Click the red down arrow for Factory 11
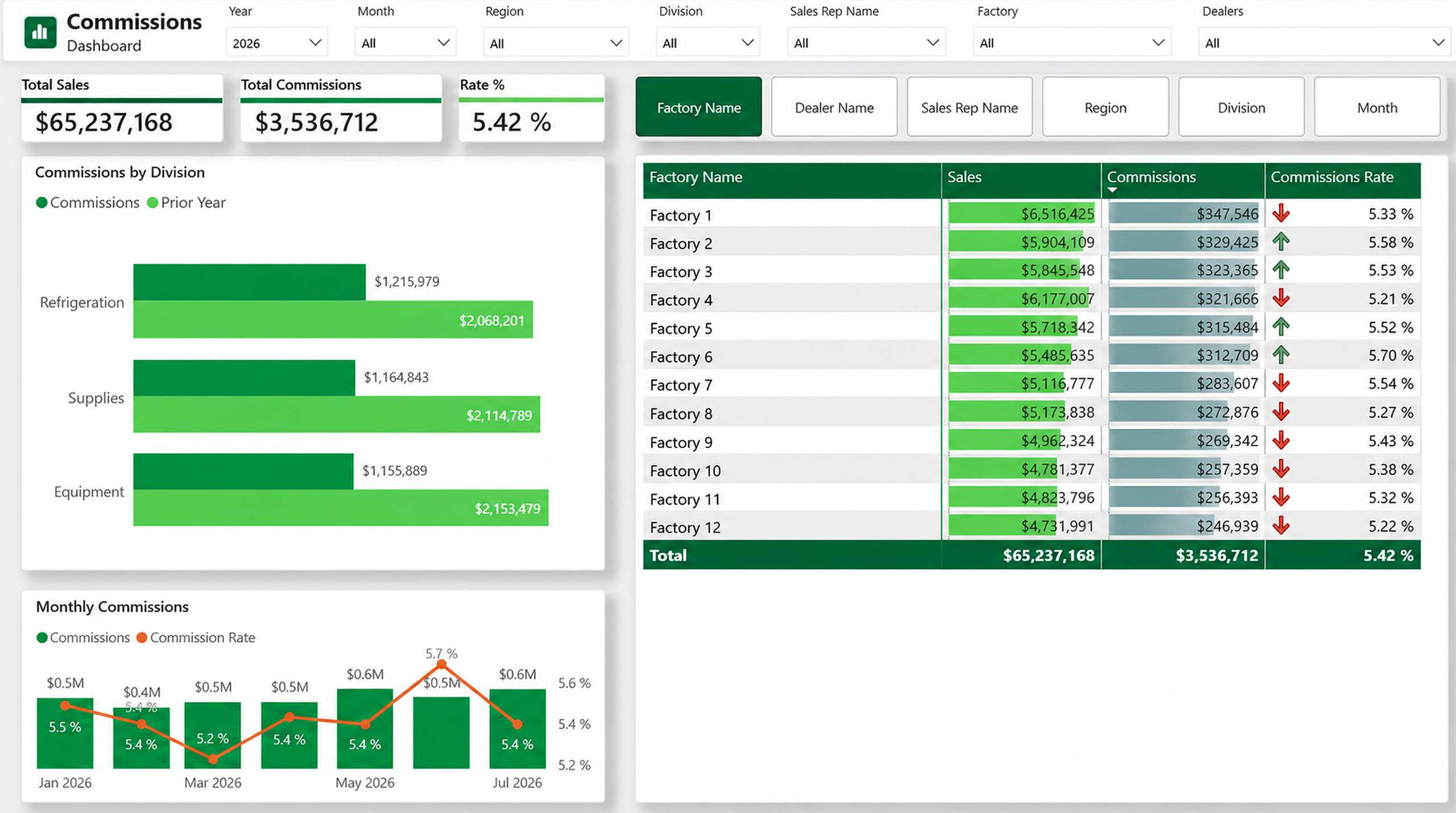 pos(1281,497)
